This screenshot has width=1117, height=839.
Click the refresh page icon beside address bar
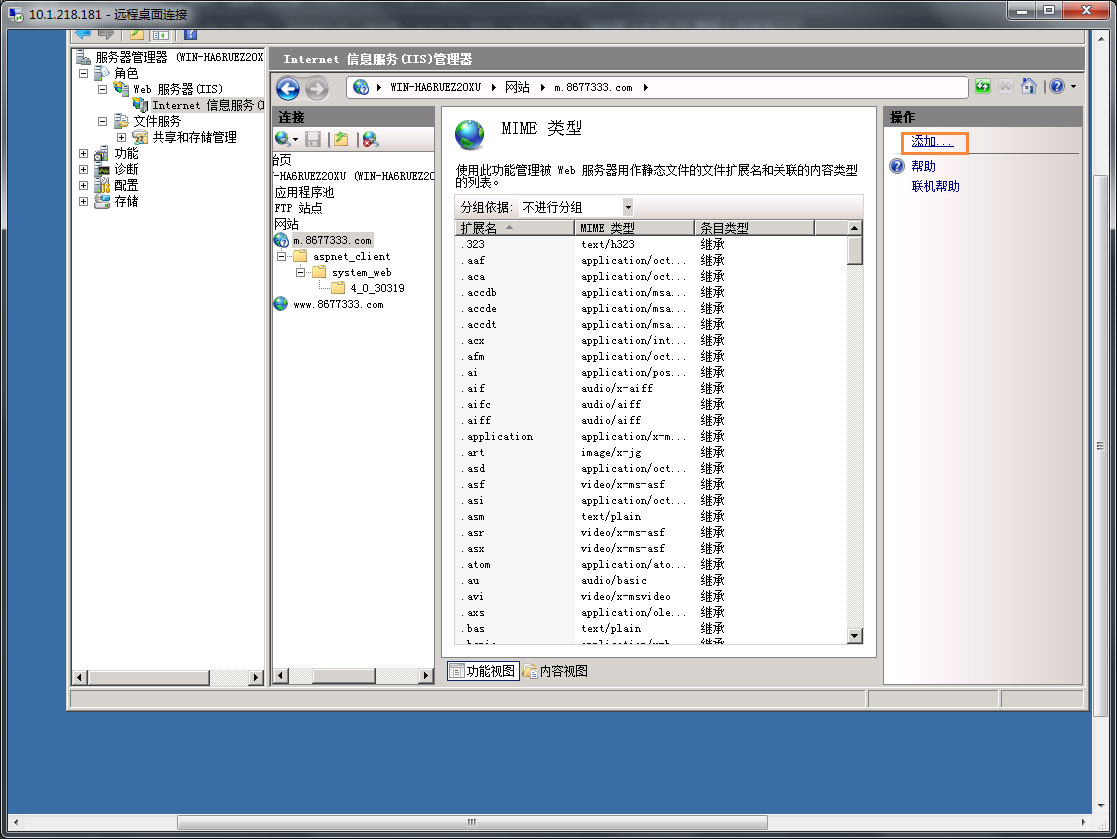click(983, 87)
